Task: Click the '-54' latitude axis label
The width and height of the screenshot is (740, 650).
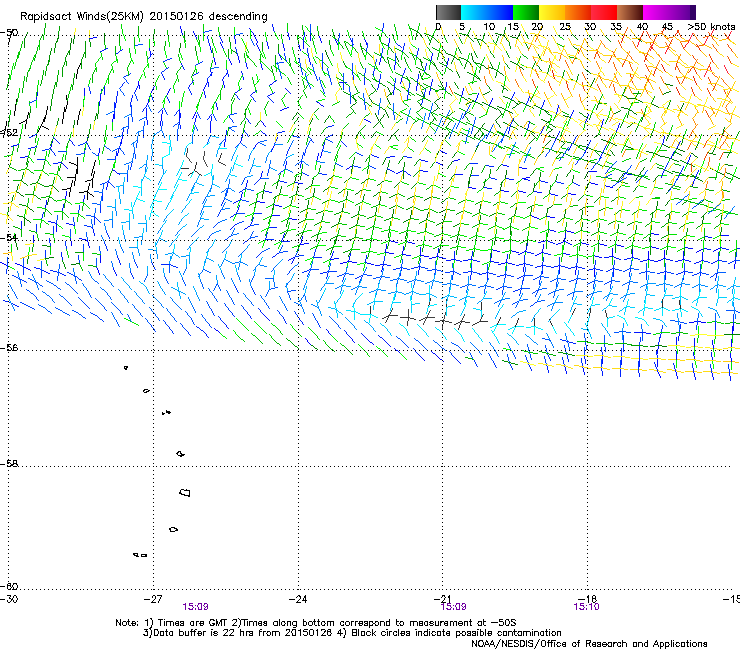Action: point(9,237)
